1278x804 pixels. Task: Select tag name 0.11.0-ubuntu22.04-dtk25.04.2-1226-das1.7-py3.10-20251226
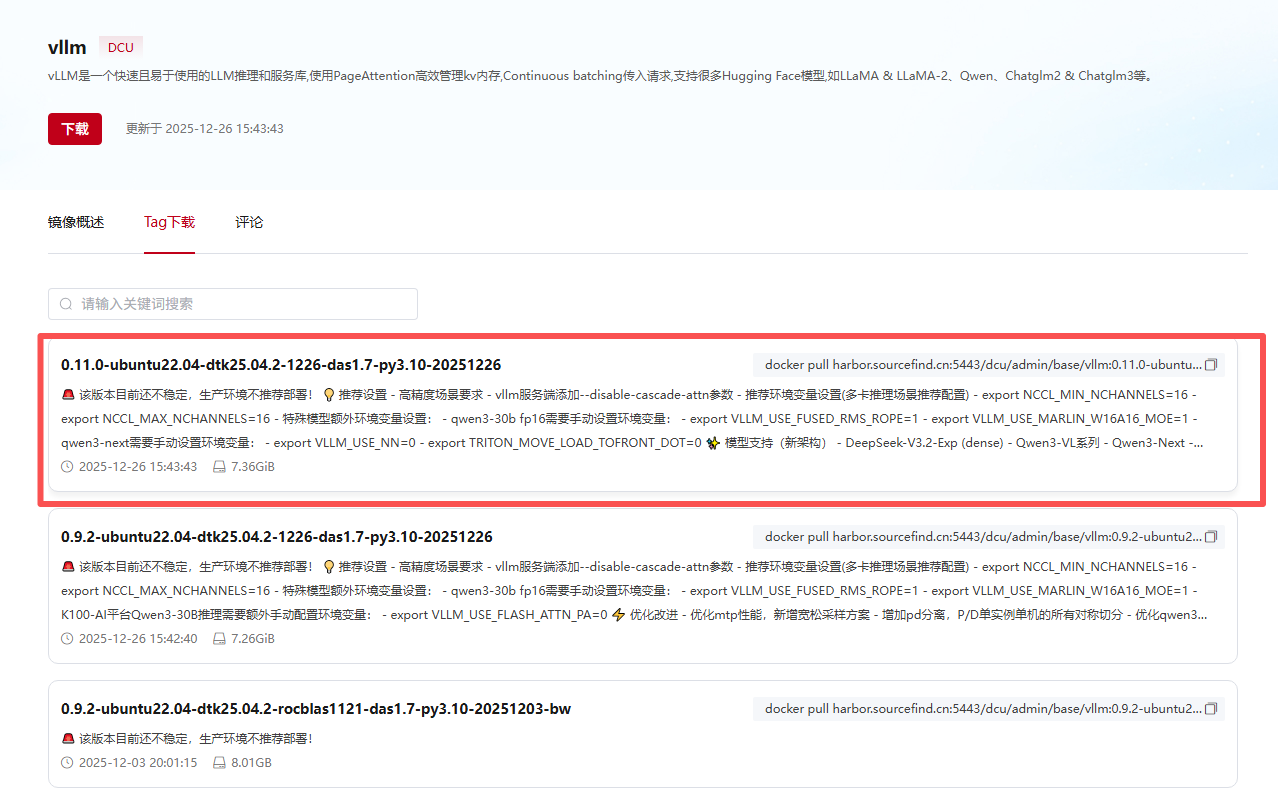(x=281, y=365)
